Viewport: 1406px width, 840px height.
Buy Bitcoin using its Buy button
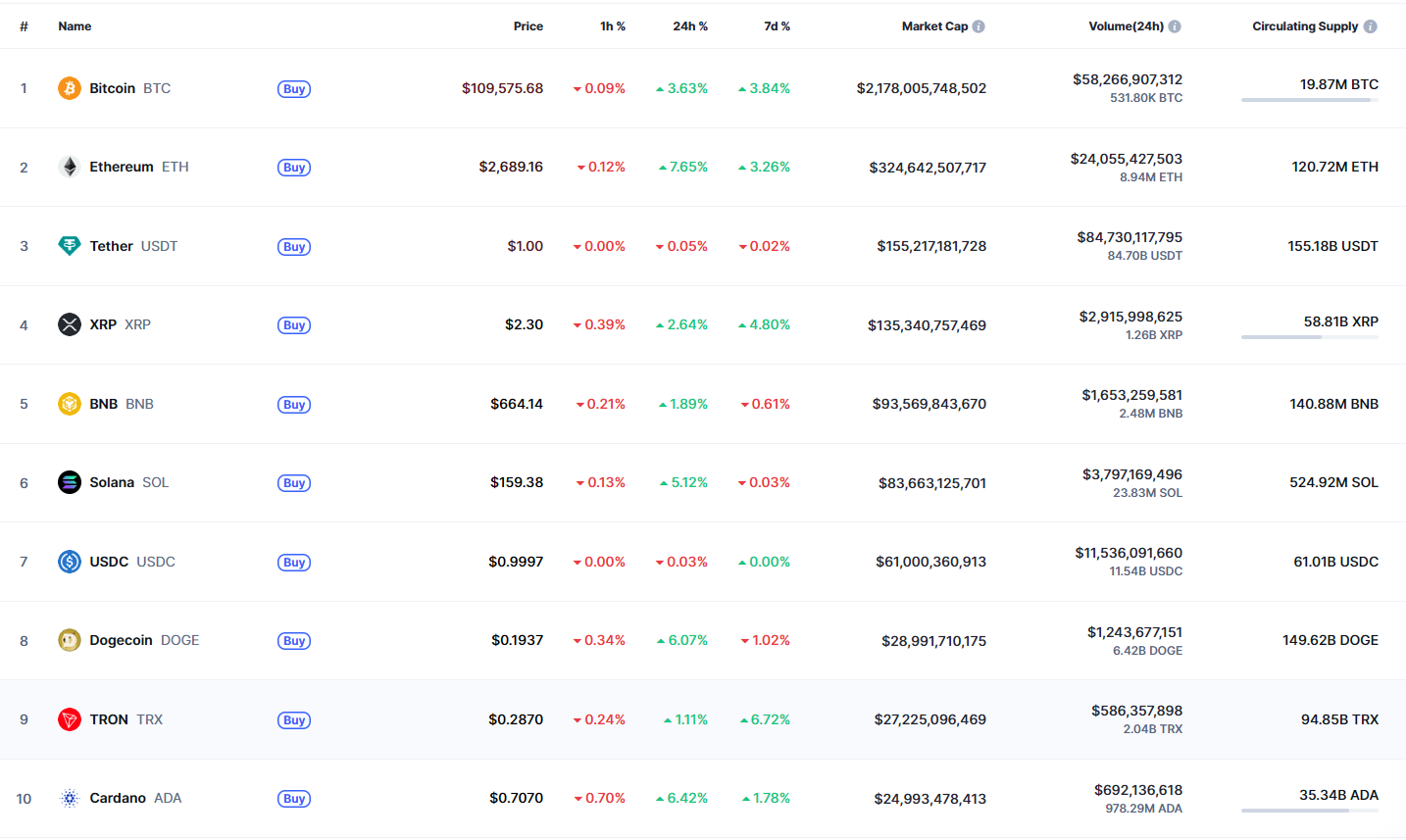pyautogui.click(x=294, y=89)
